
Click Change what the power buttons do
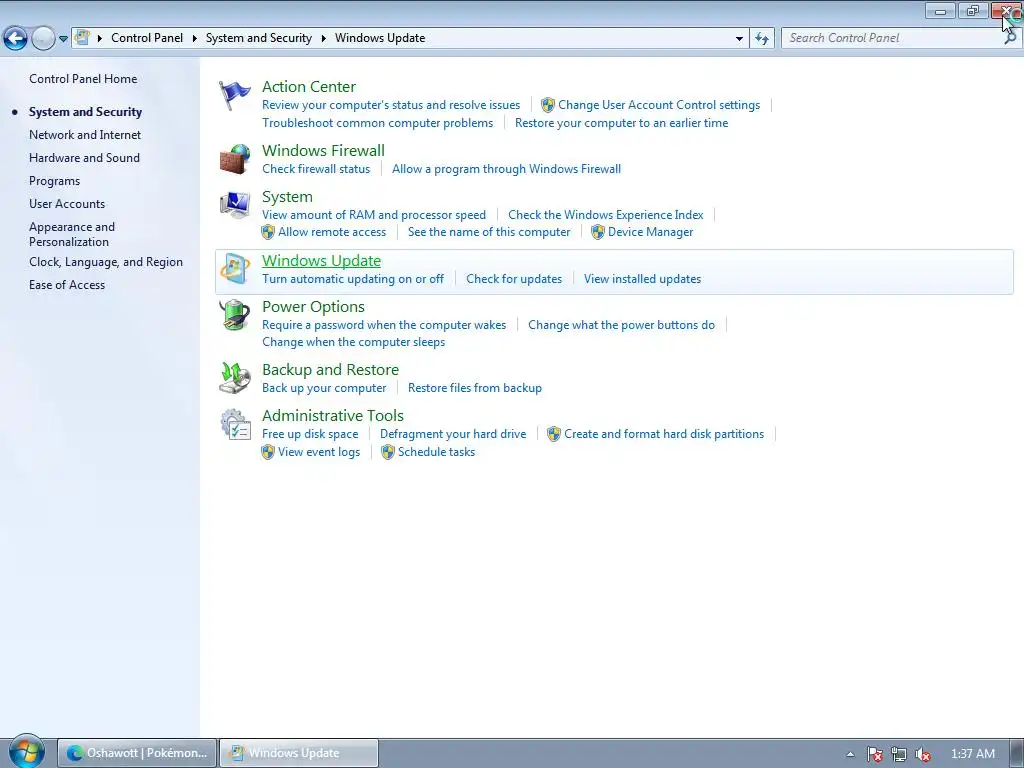tap(621, 325)
